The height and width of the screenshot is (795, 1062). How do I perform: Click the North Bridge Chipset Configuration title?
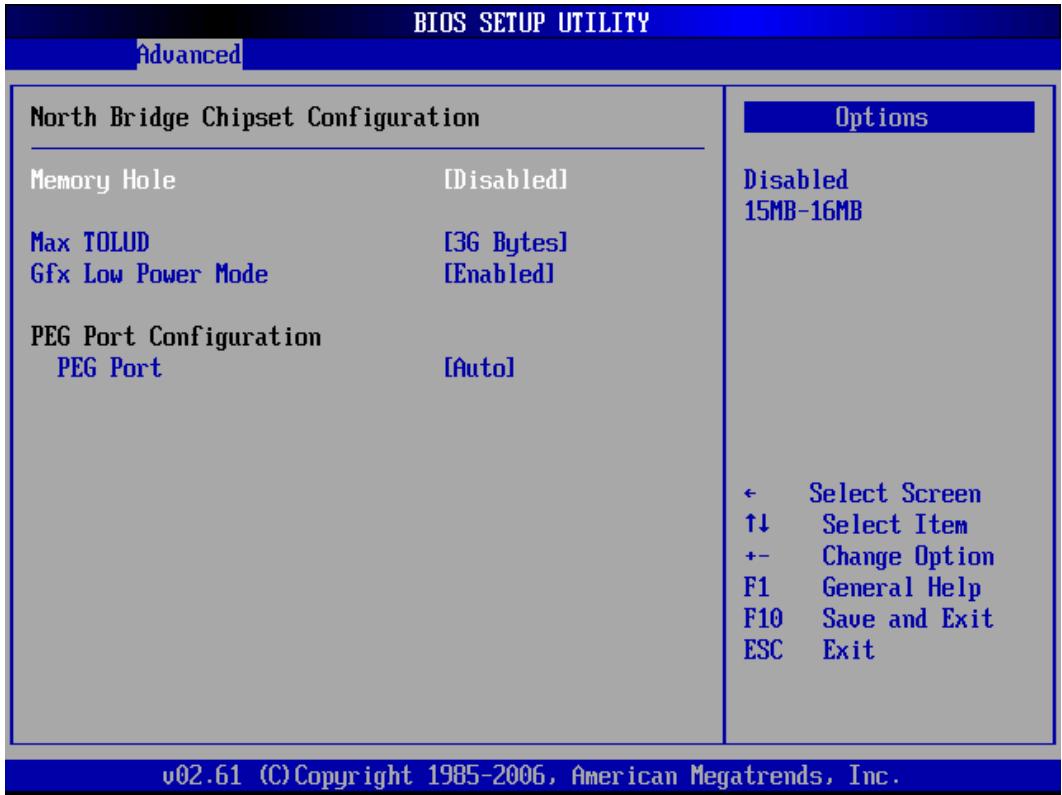coord(255,118)
